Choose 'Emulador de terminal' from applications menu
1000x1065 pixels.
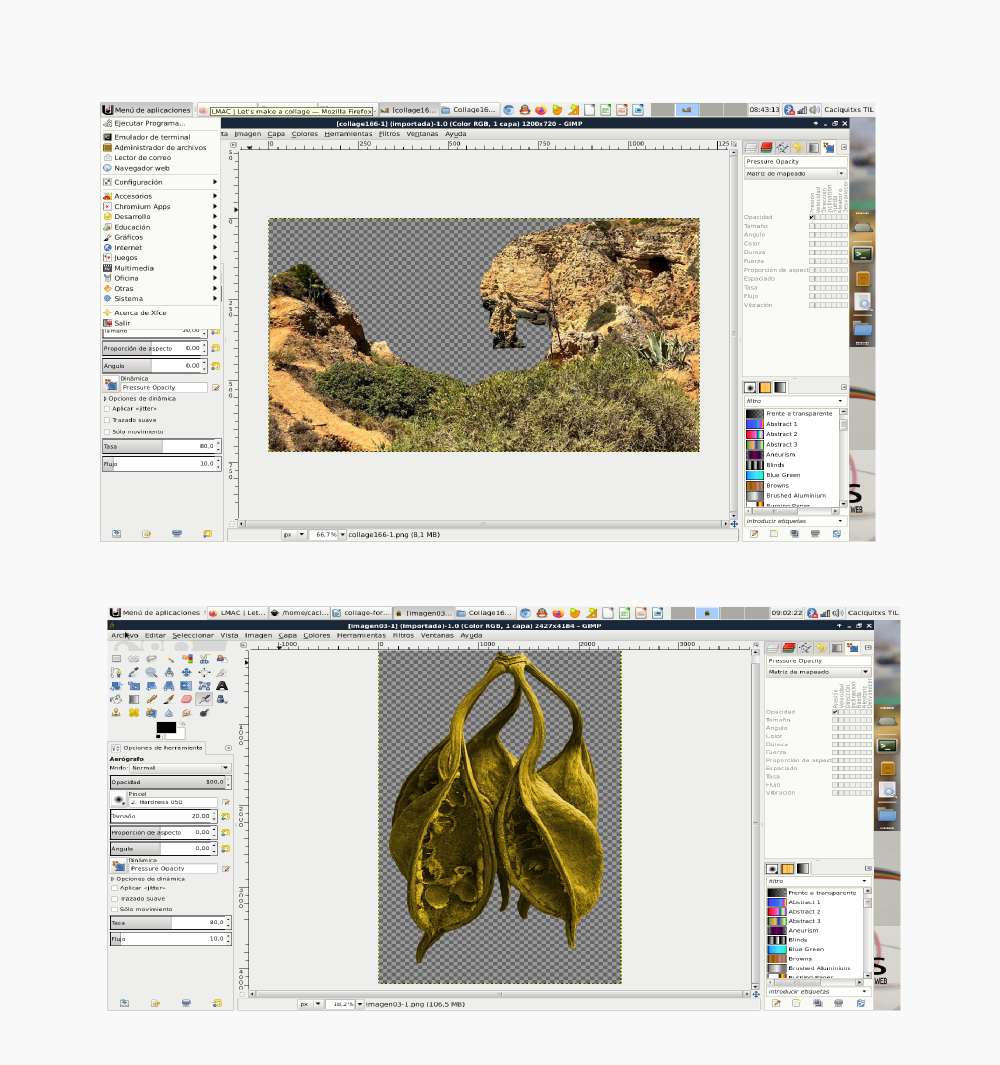click(x=161, y=137)
